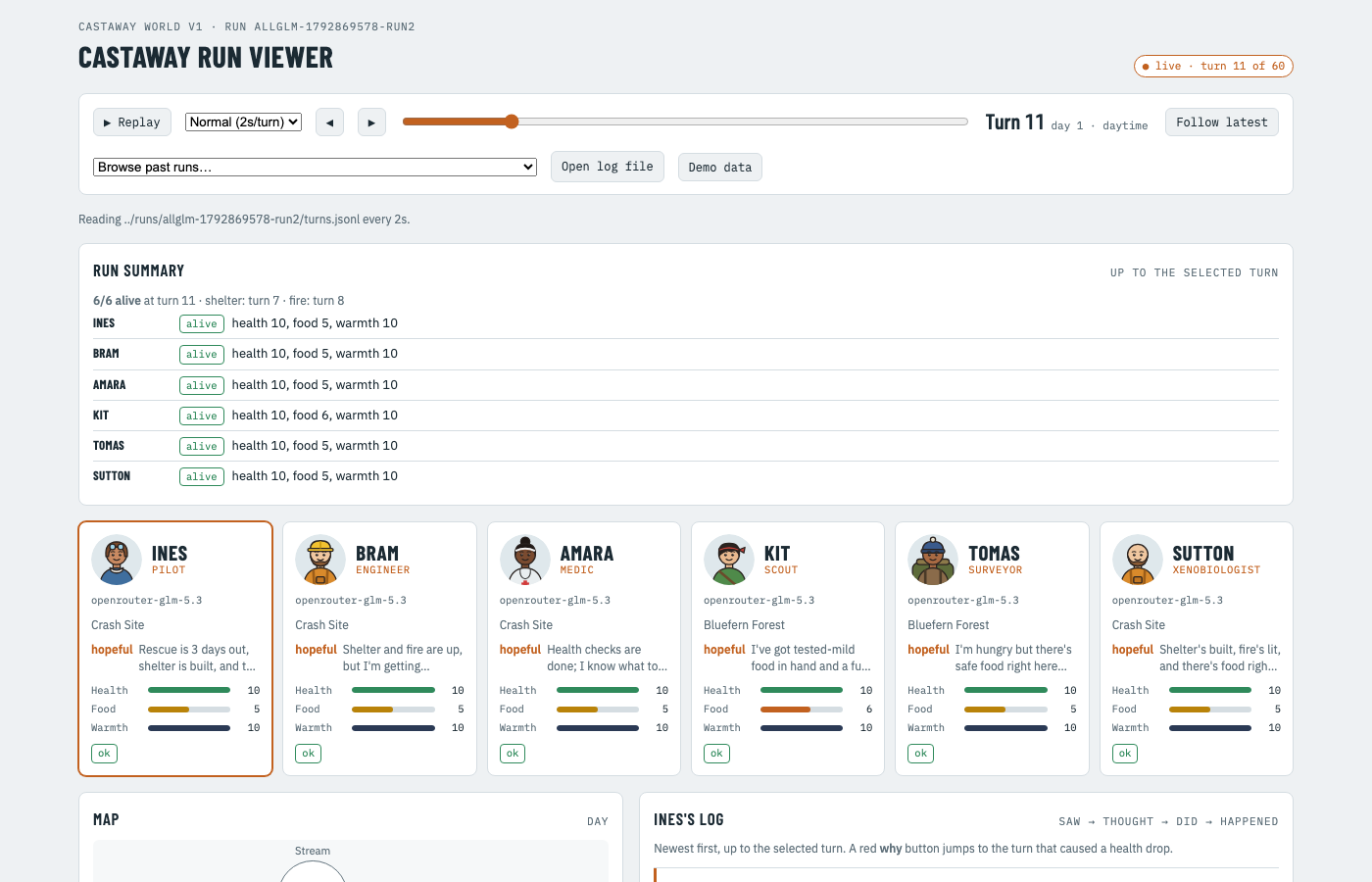This screenshot has height=882, width=1372.
Task: Step back one turn with previous arrow
Action: [329, 122]
